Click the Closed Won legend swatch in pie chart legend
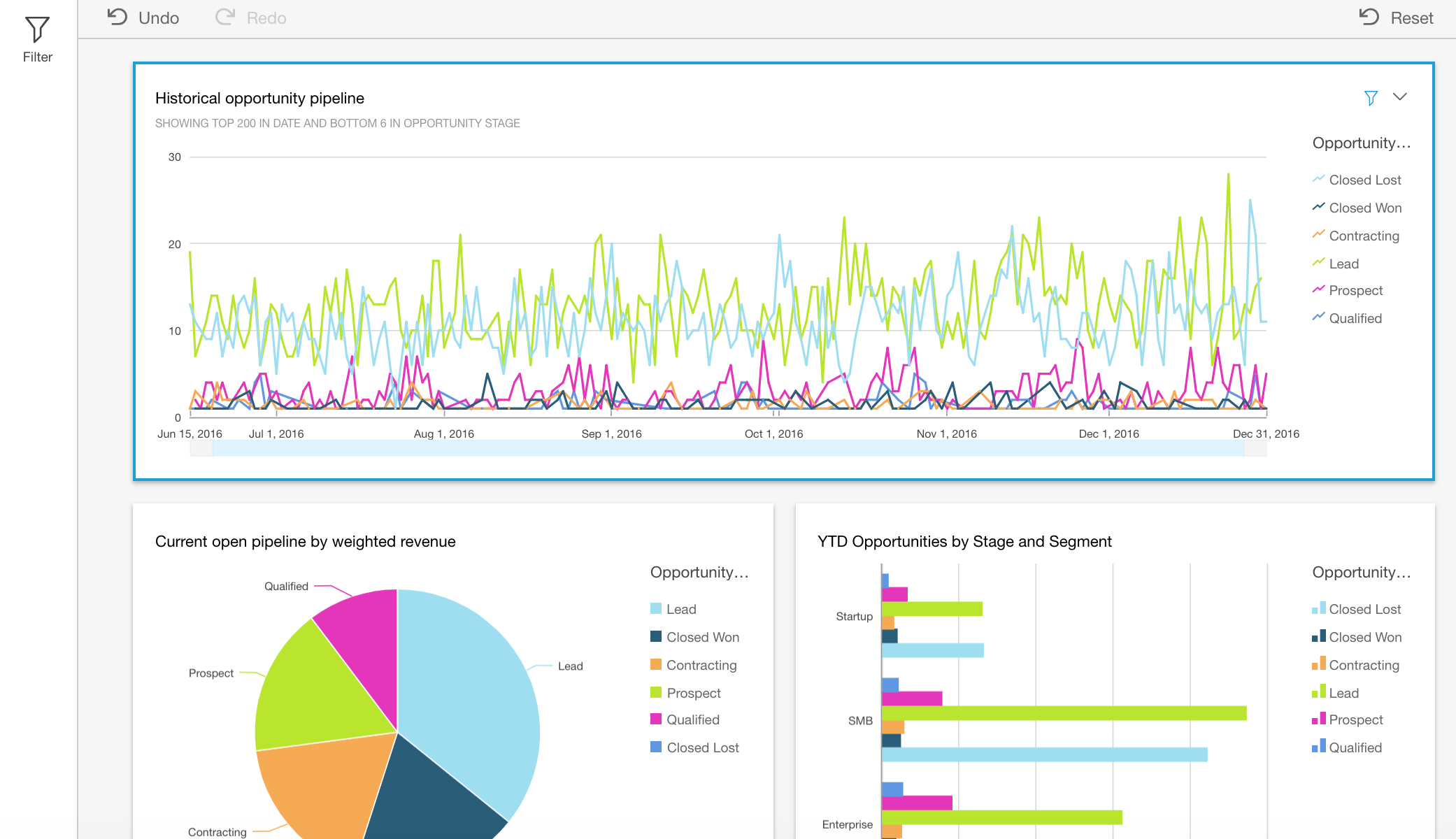The height and width of the screenshot is (839, 1456). (655, 637)
